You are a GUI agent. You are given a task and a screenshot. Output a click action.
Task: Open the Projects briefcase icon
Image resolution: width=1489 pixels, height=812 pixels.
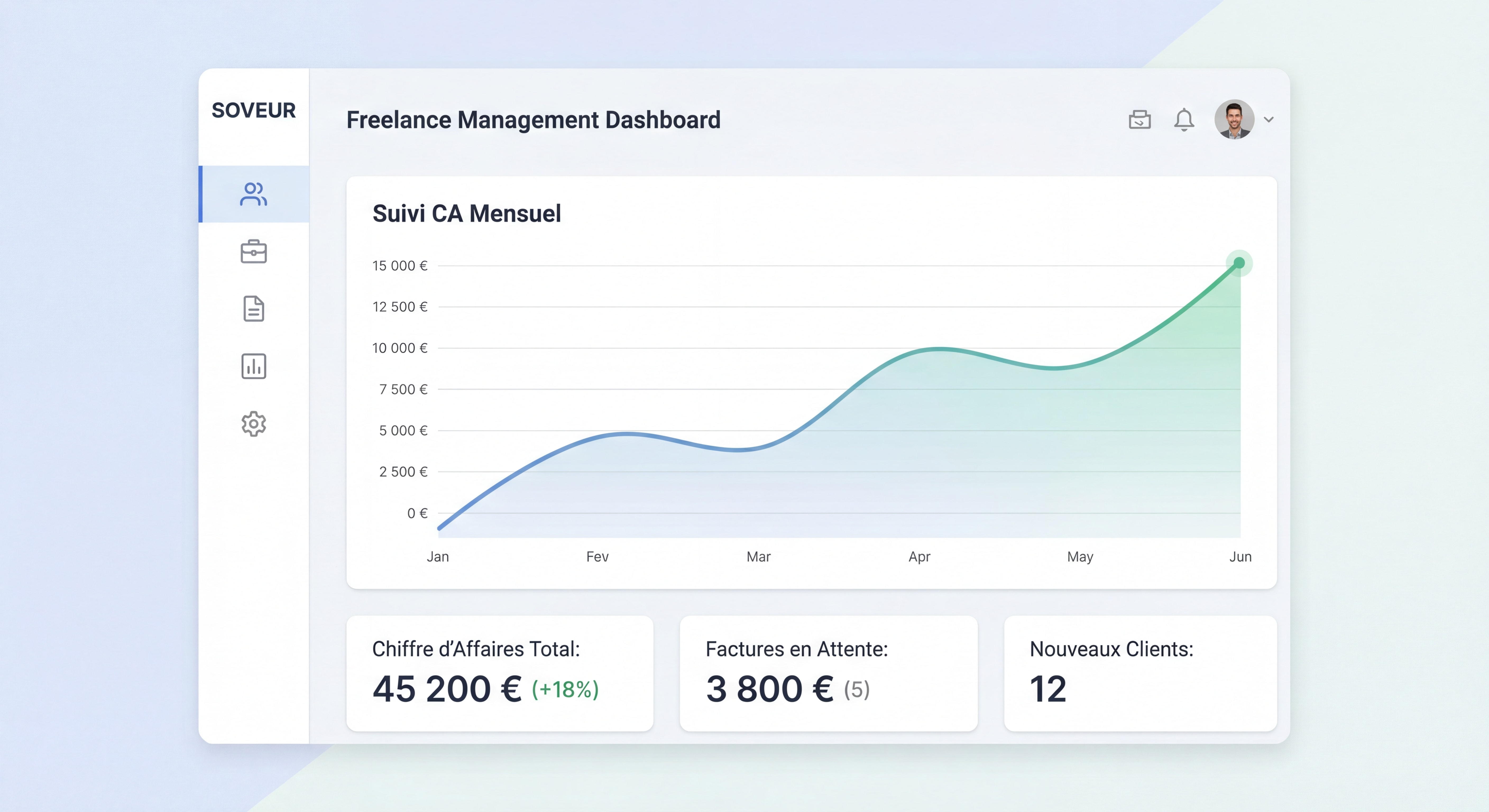pos(253,251)
